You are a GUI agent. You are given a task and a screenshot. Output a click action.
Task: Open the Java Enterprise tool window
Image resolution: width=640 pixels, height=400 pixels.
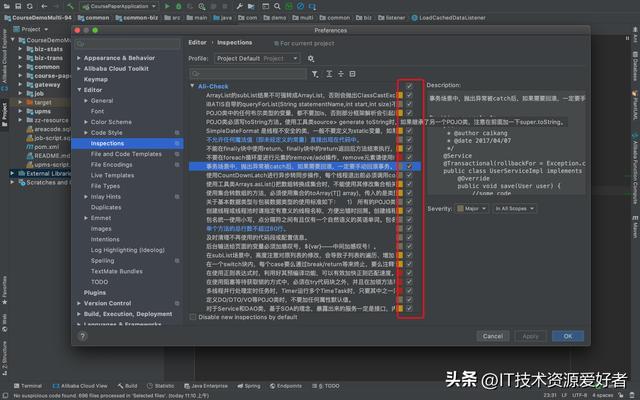click(x=206, y=386)
